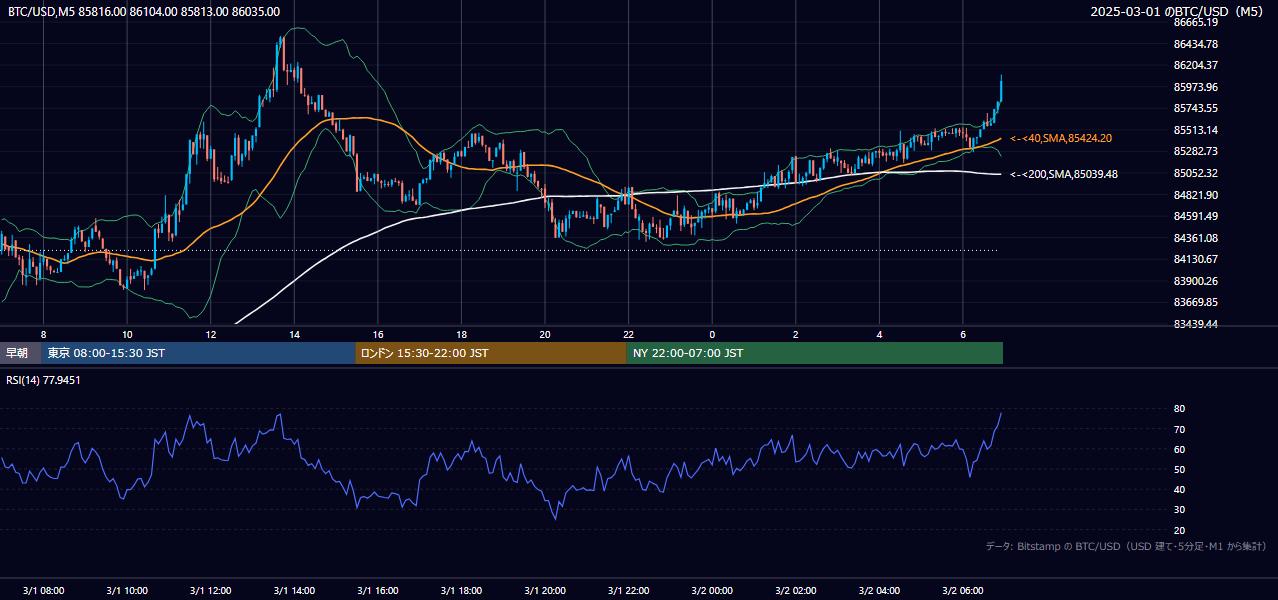
Task: Click price axis value 84591.49
Action: [1195, 216]
